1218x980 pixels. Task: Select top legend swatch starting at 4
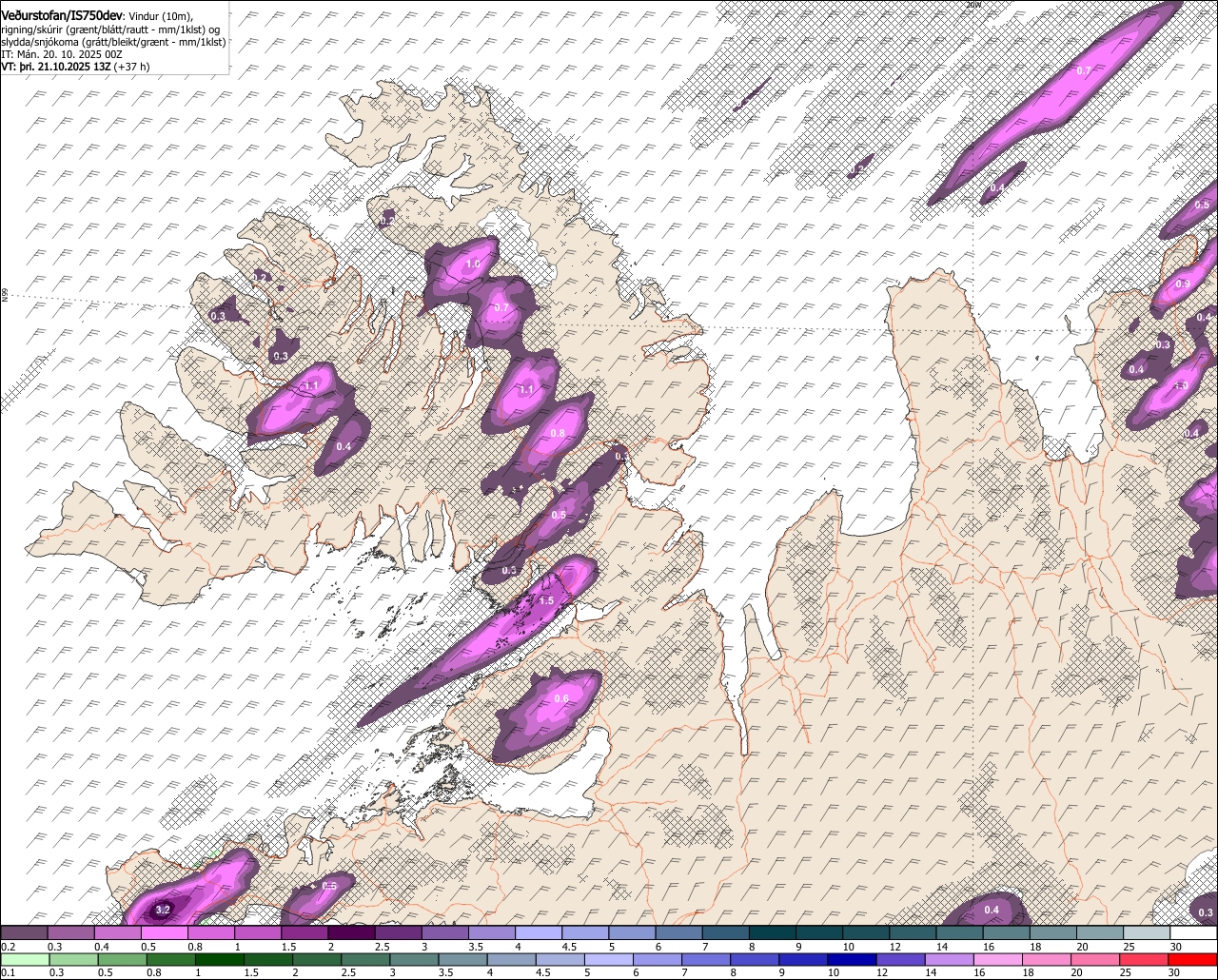pyautogui.click(x=539, y=932)
